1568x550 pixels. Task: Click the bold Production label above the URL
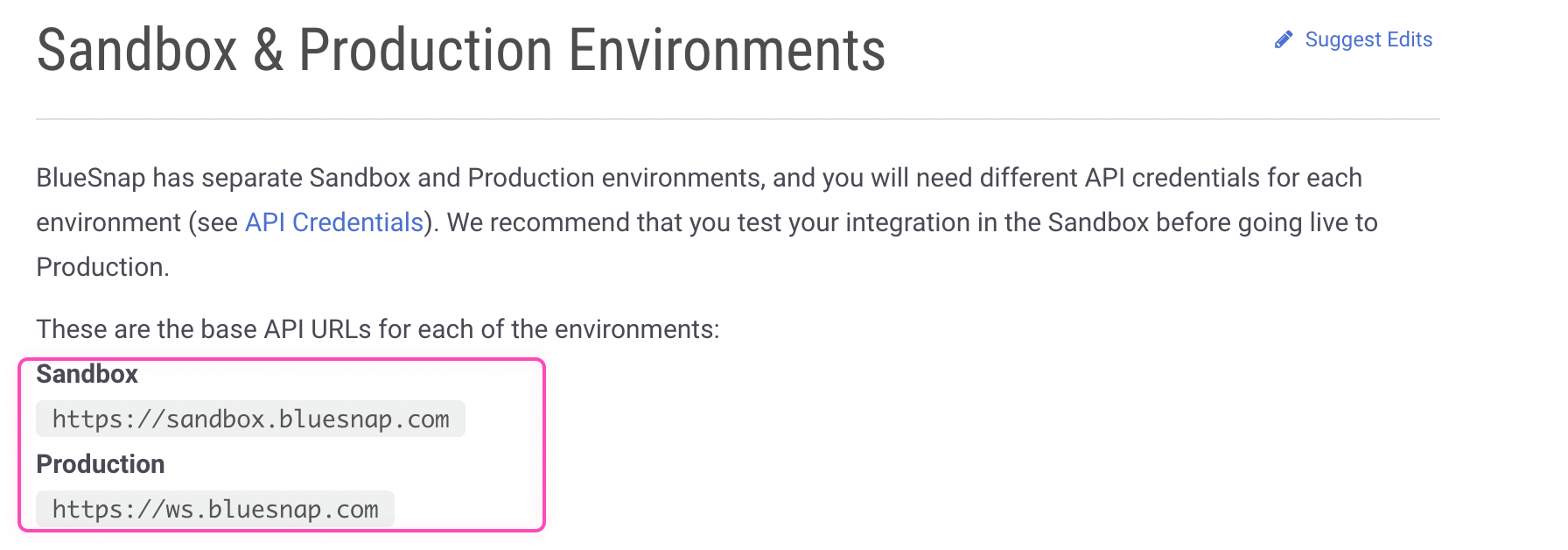point(100,464)
